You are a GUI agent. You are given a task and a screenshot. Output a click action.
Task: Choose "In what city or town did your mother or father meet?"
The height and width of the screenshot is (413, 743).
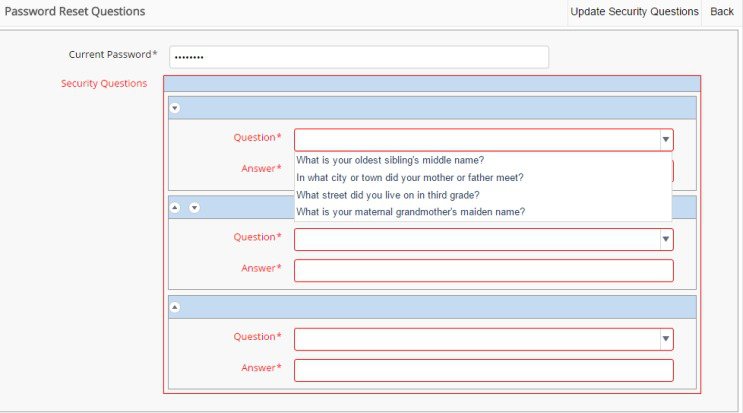click(410, 178)
